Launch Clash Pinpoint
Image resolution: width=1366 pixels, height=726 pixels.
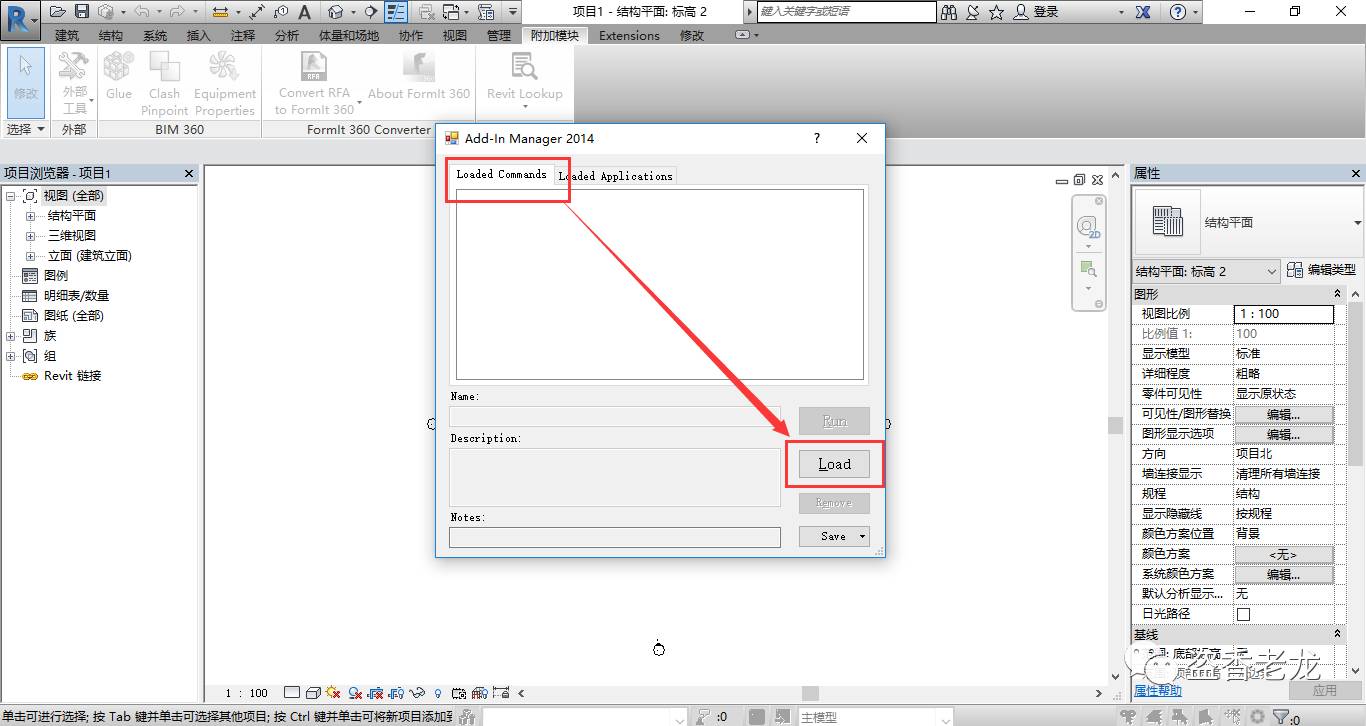click(x=164, y=82)
